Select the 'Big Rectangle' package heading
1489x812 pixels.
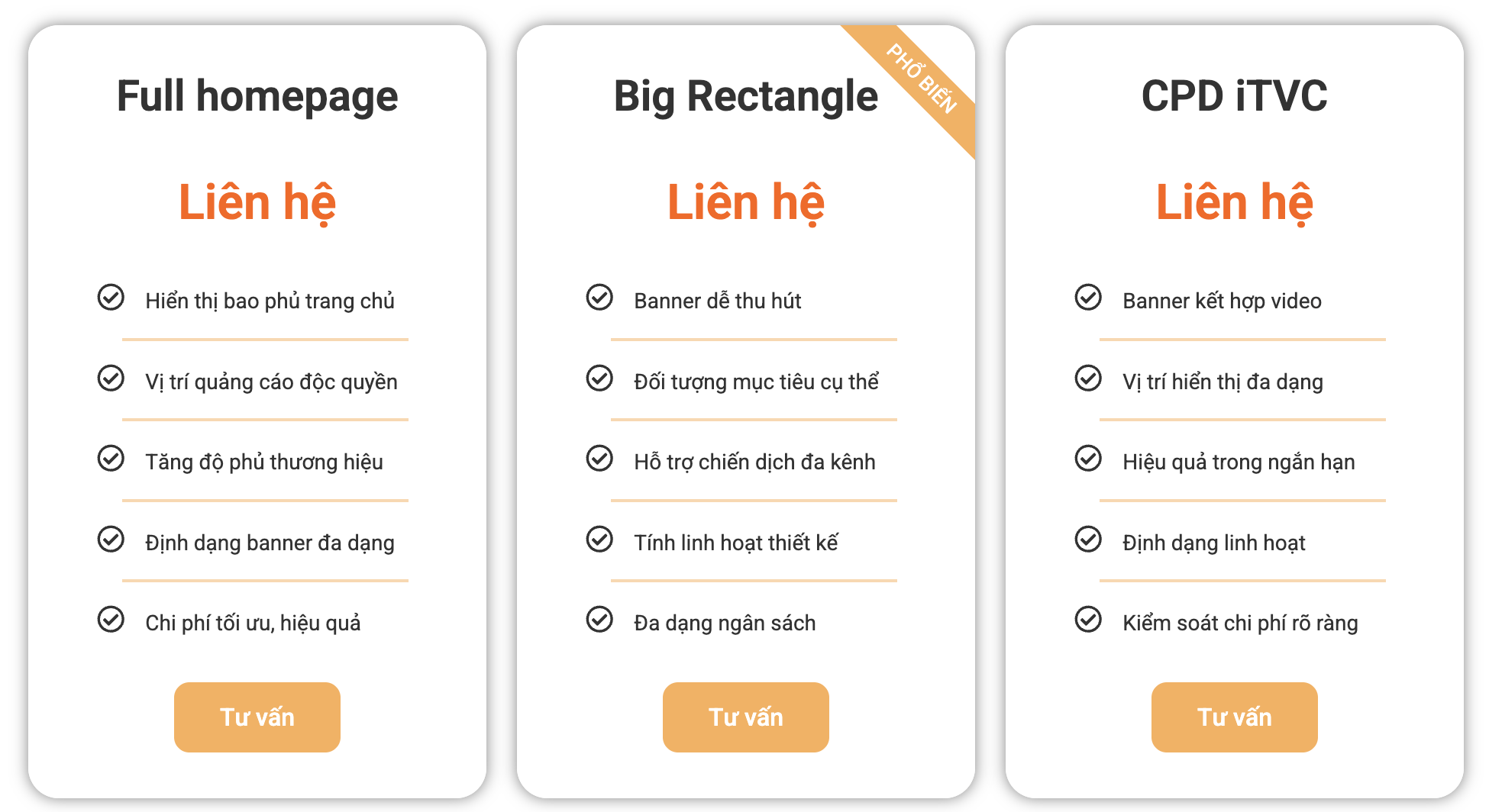coord(746,96)
